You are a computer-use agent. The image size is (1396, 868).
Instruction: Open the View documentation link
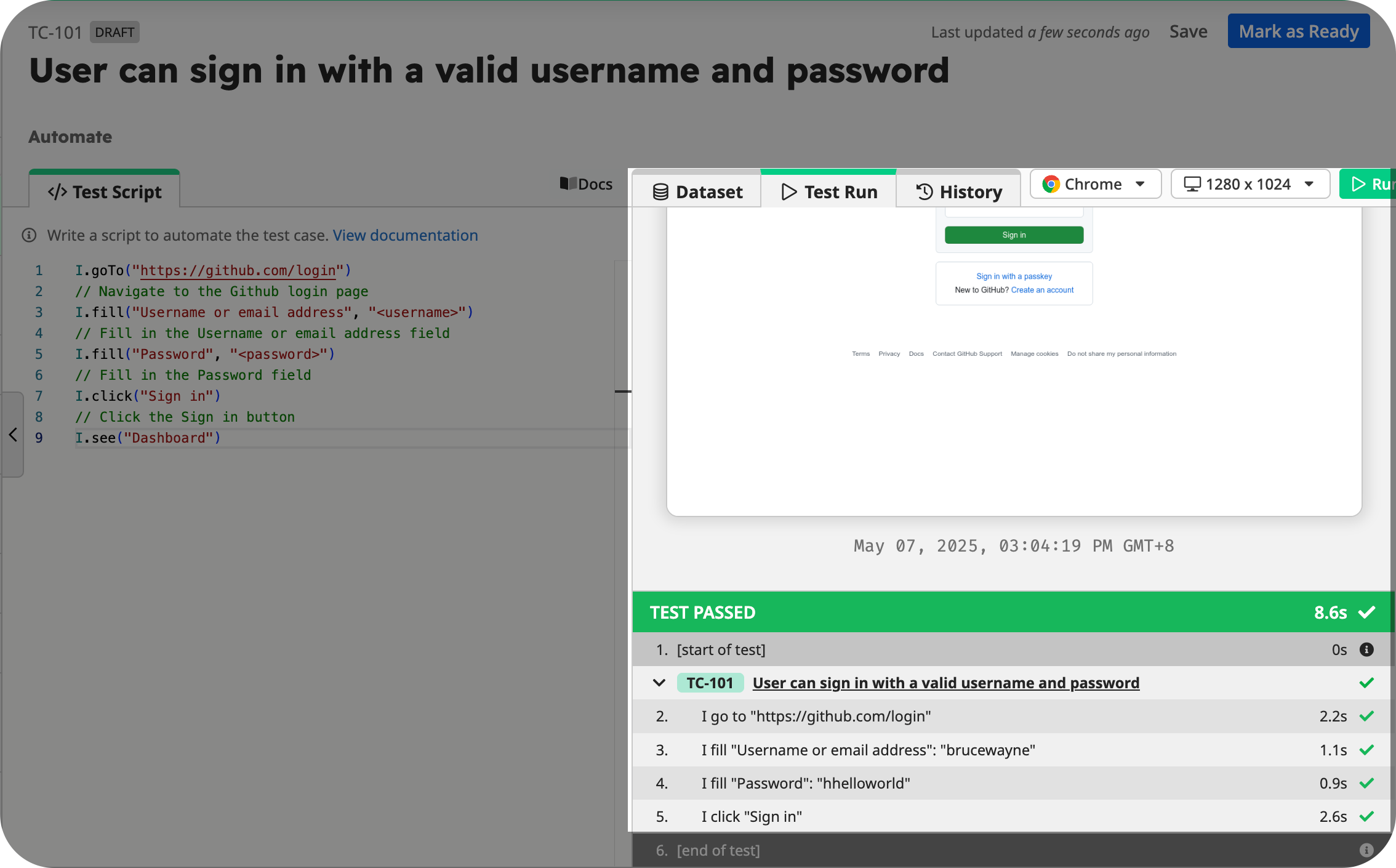click(x=405, y=235)
